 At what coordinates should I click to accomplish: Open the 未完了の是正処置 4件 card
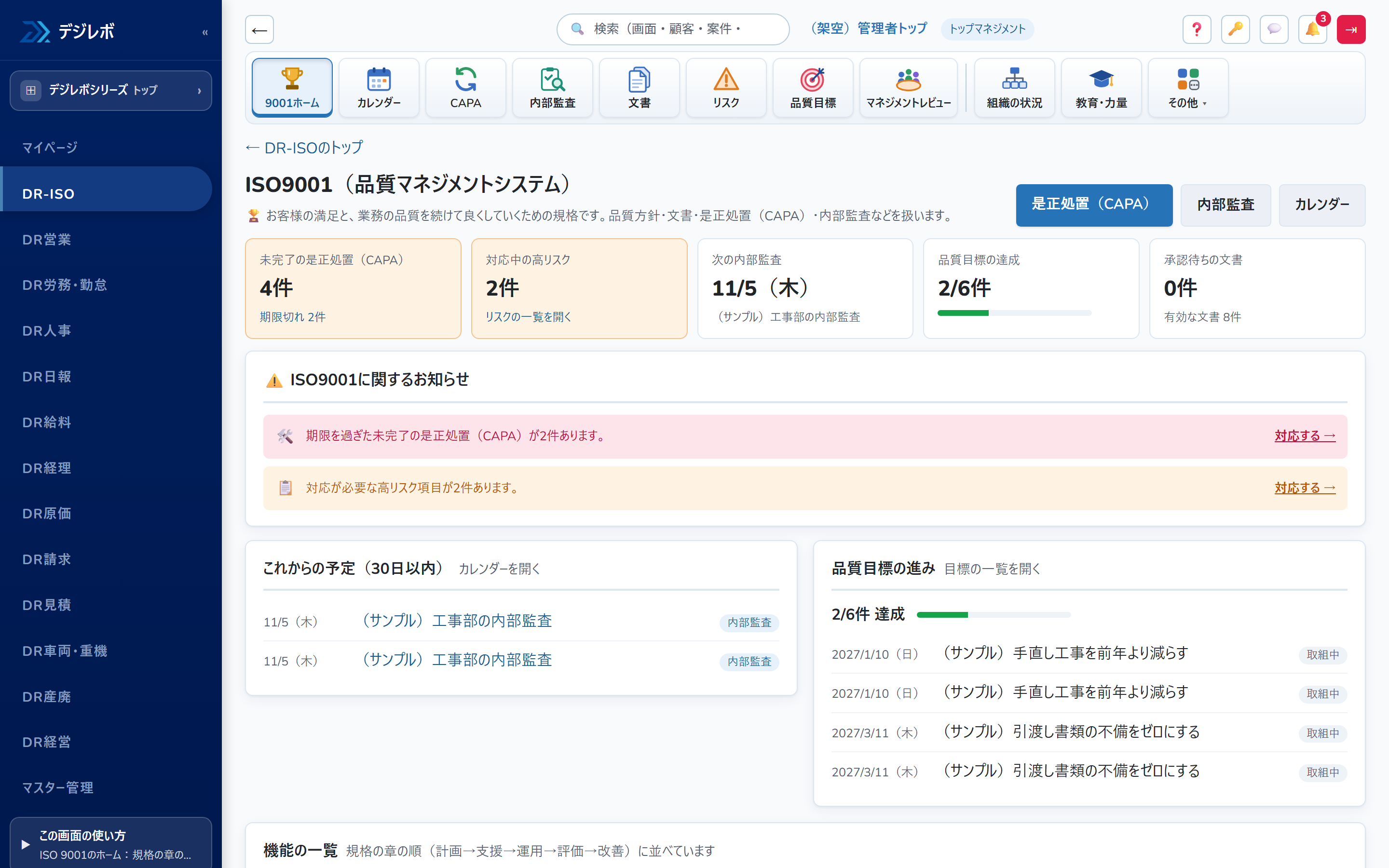click(x=353, y=288)
